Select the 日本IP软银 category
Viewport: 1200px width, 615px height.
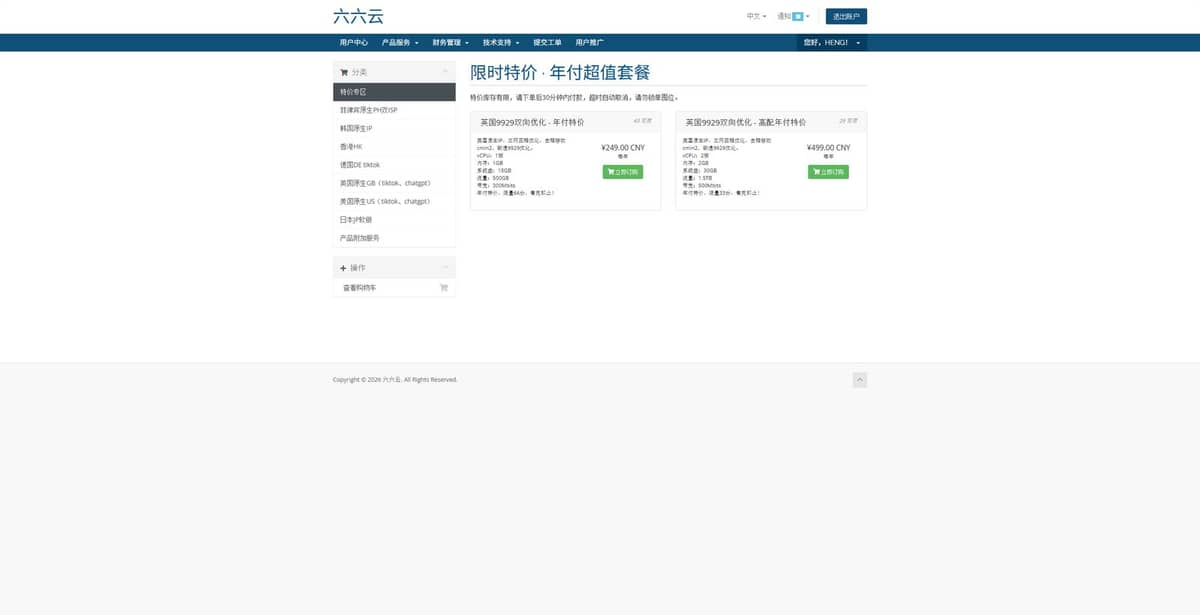394,220
